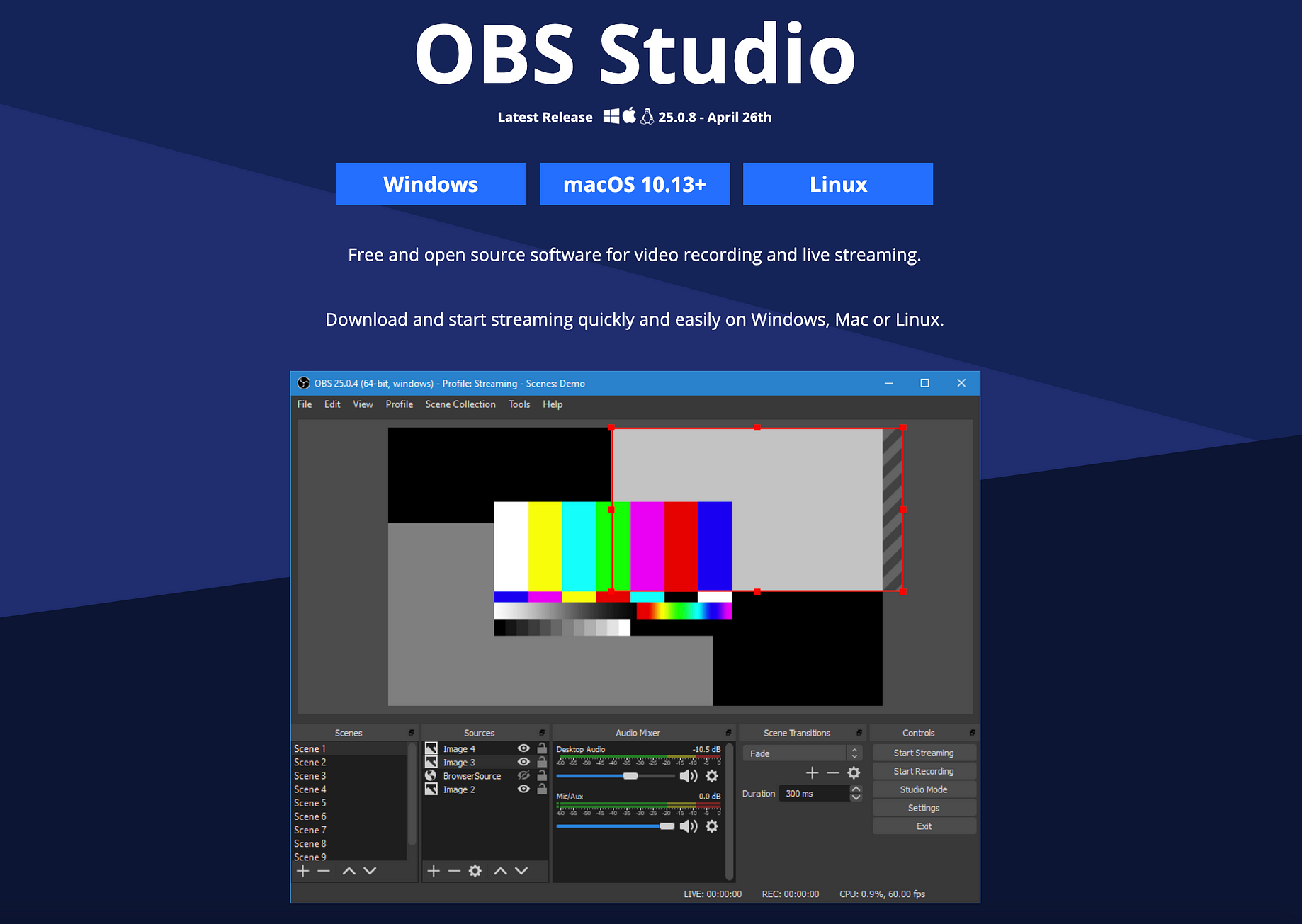Screen dimensions: 1302x924
Task: Open the Profile menu
Action: pyautogui.click(x=400, y=404)
